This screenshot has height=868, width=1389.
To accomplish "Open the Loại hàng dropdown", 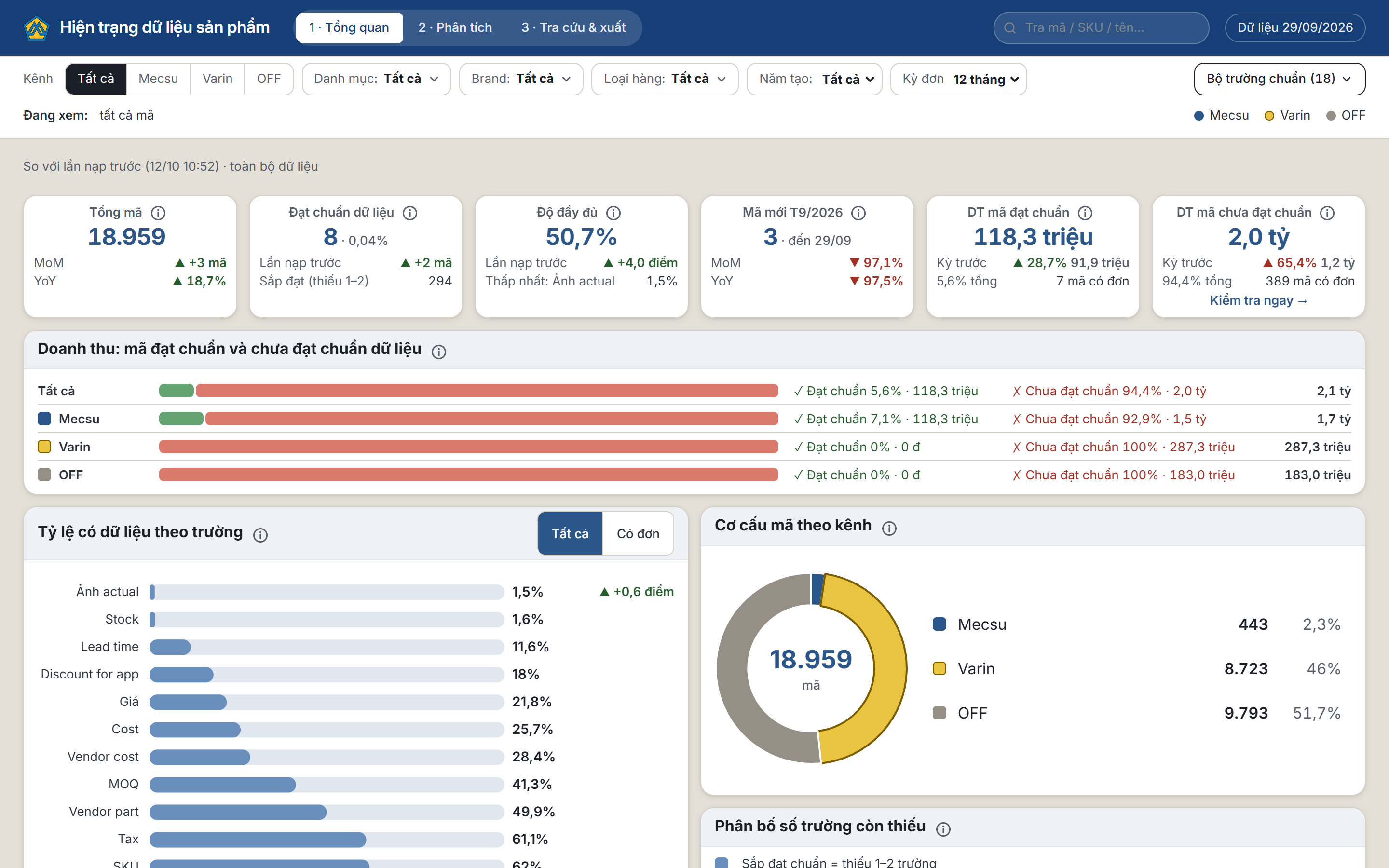I will [665, 79].
